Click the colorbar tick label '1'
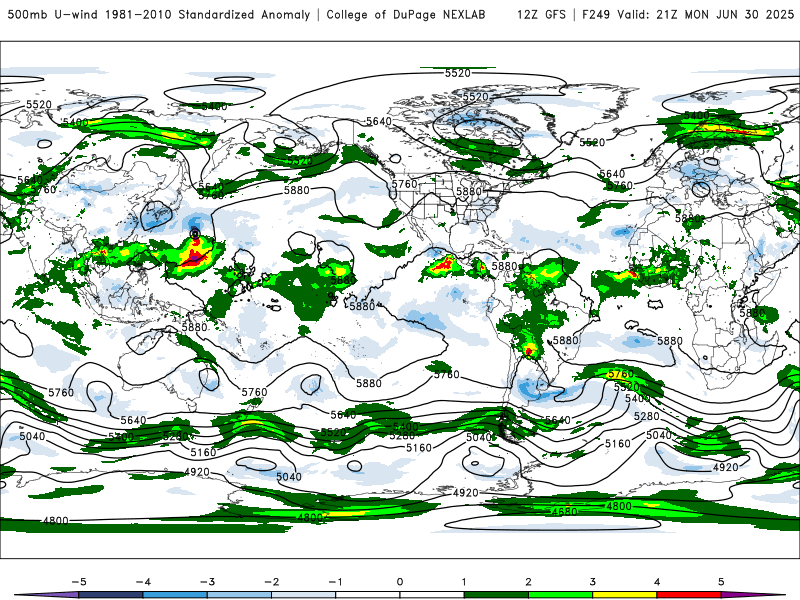Viewport: 800px width, 600px height. point(464,582)
